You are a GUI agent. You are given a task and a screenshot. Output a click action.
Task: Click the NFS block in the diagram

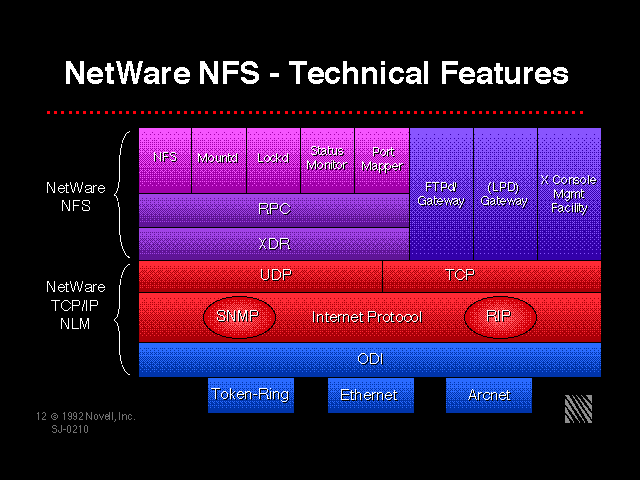pyautogui.click(x=165, y=160)
